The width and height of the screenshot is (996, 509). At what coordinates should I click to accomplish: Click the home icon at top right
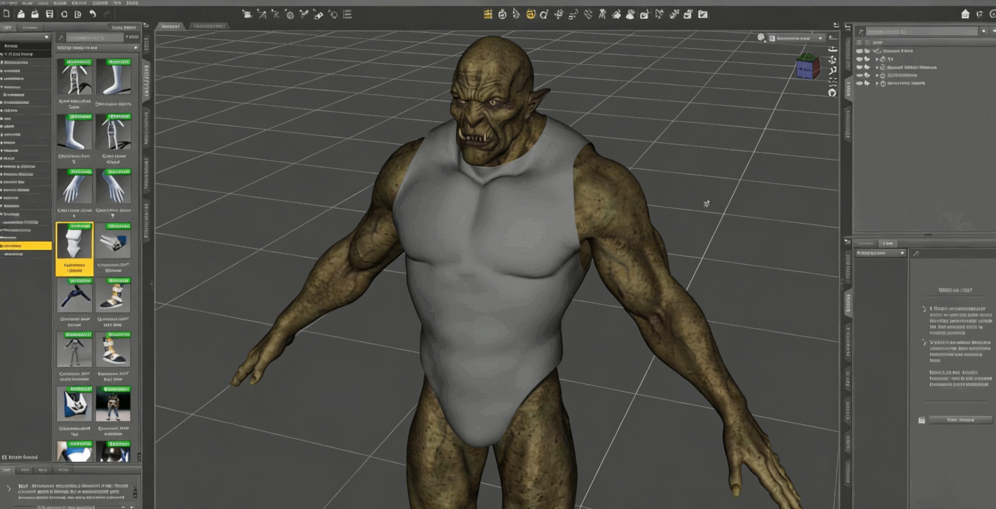pyautogui.click(x=965, y=14)
